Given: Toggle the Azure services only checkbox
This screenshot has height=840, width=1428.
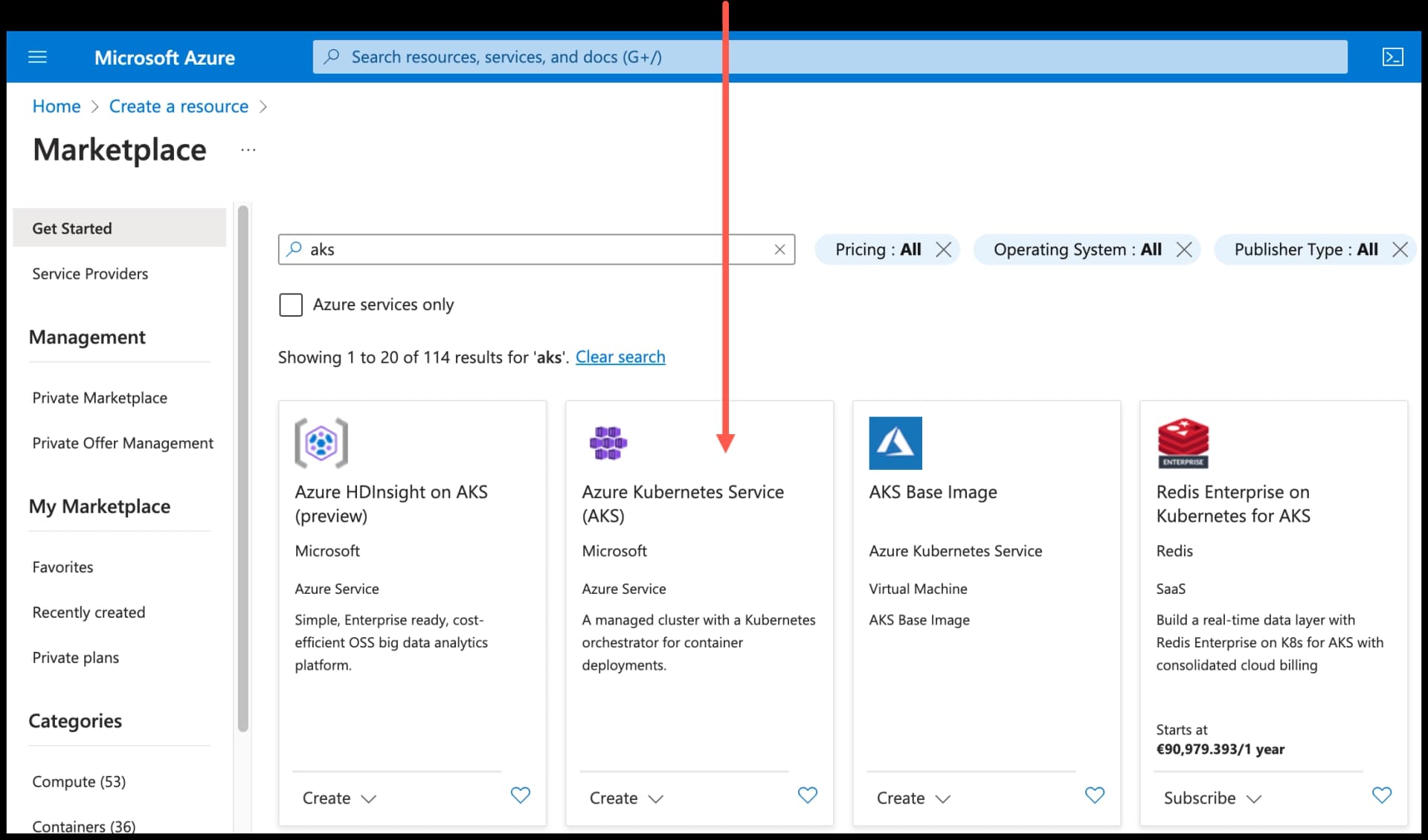Looking at the screenshot, I should click(291, 305).
